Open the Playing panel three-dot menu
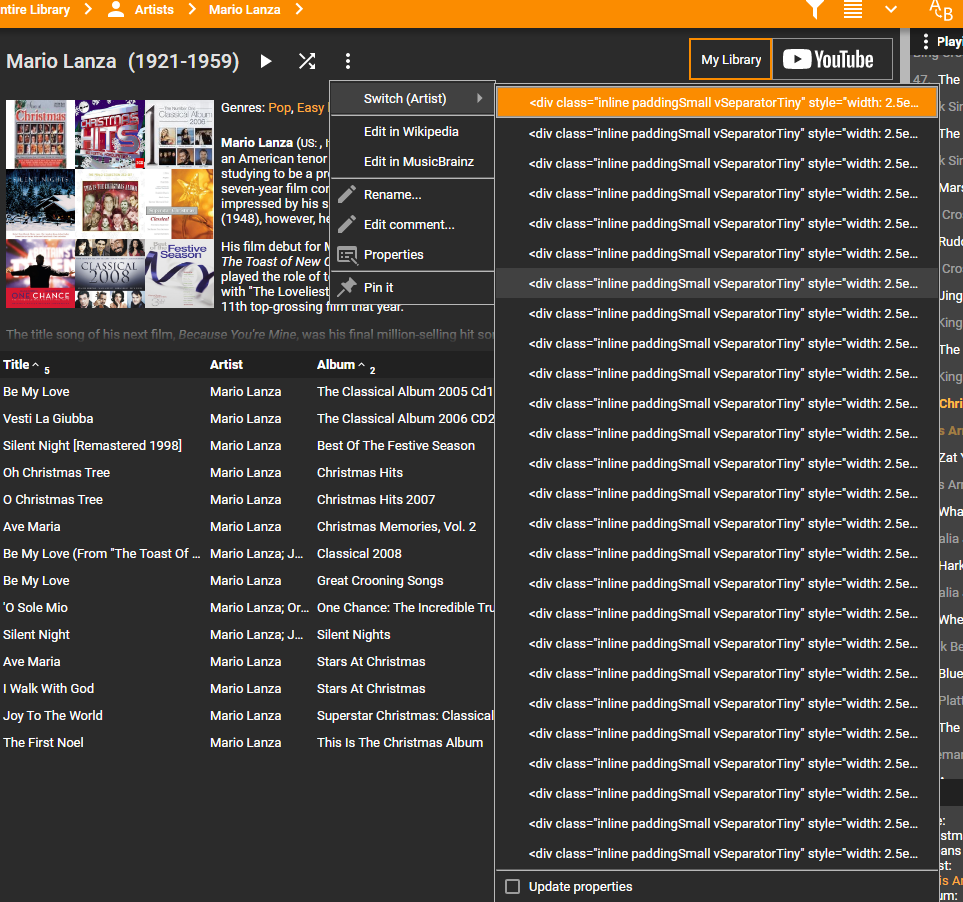The height and width of the screenshot is (902, 963). click(x=926, y=42)
